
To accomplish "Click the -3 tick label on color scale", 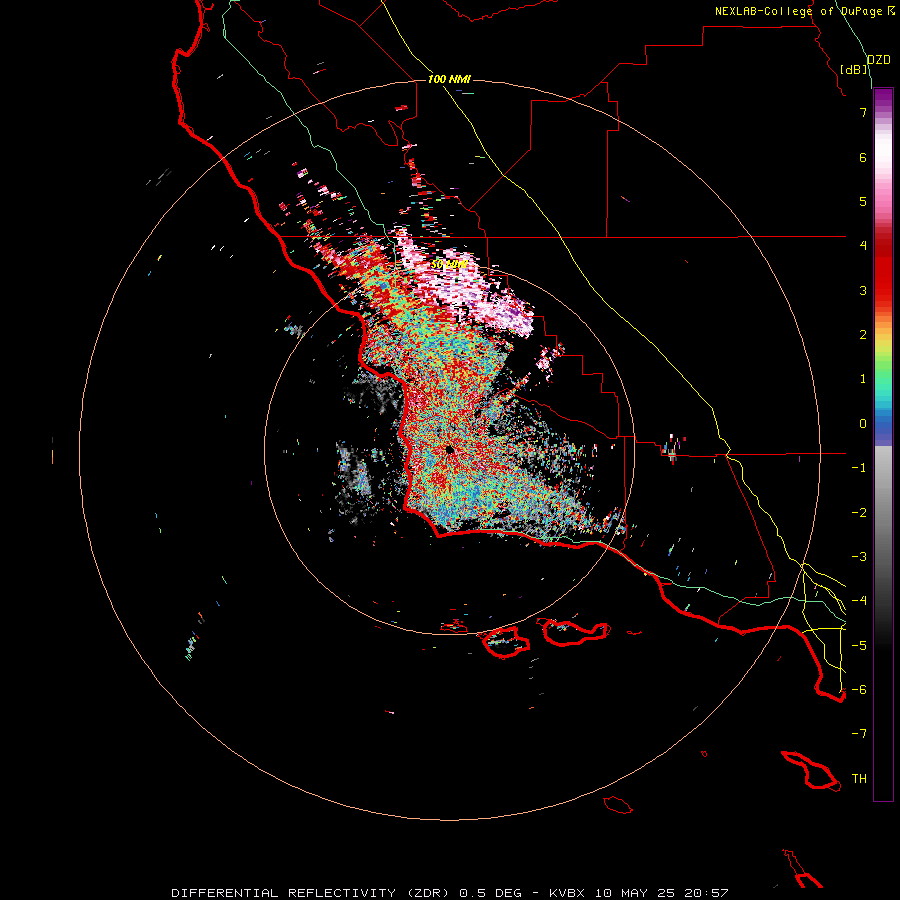I will tap(859, 557).
